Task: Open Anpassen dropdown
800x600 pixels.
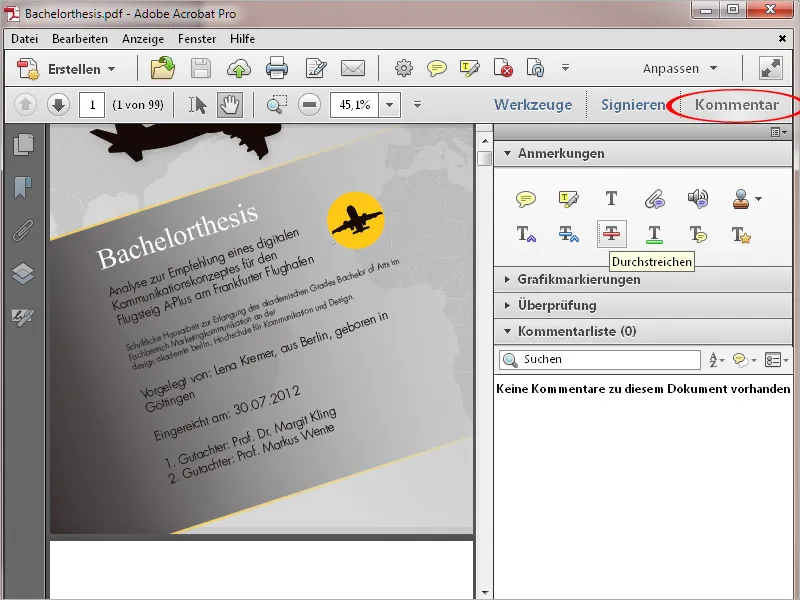Action: (680, 68)
